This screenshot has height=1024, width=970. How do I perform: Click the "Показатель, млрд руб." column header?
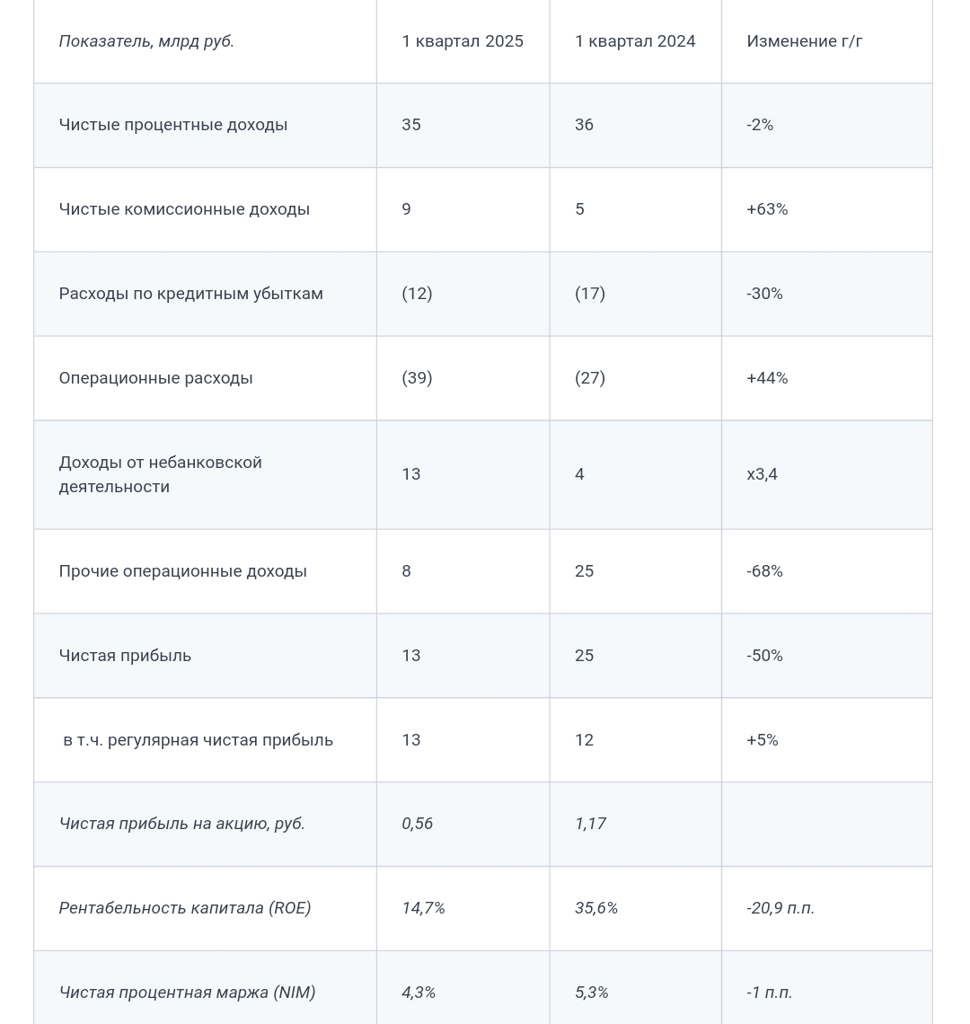(x=146, y=41)
